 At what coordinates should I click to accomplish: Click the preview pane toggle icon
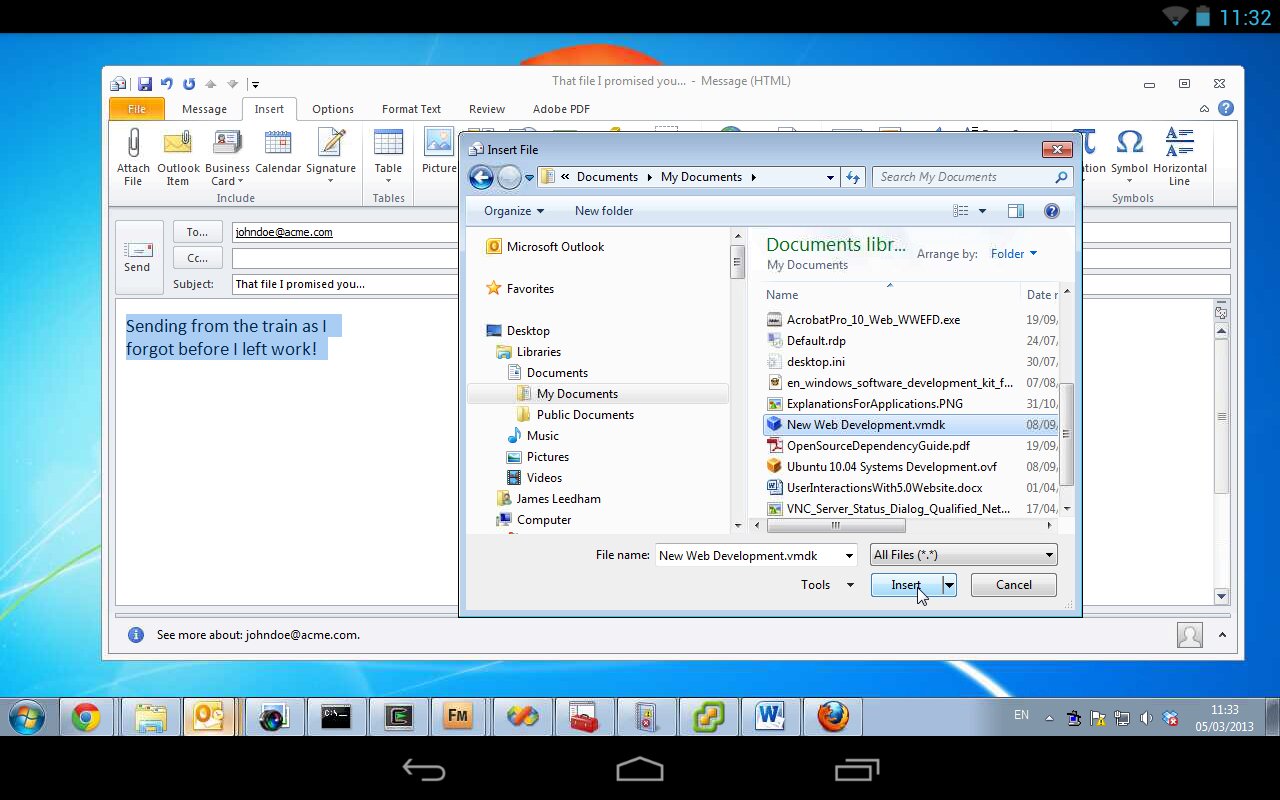click(x=1016, y=211)
